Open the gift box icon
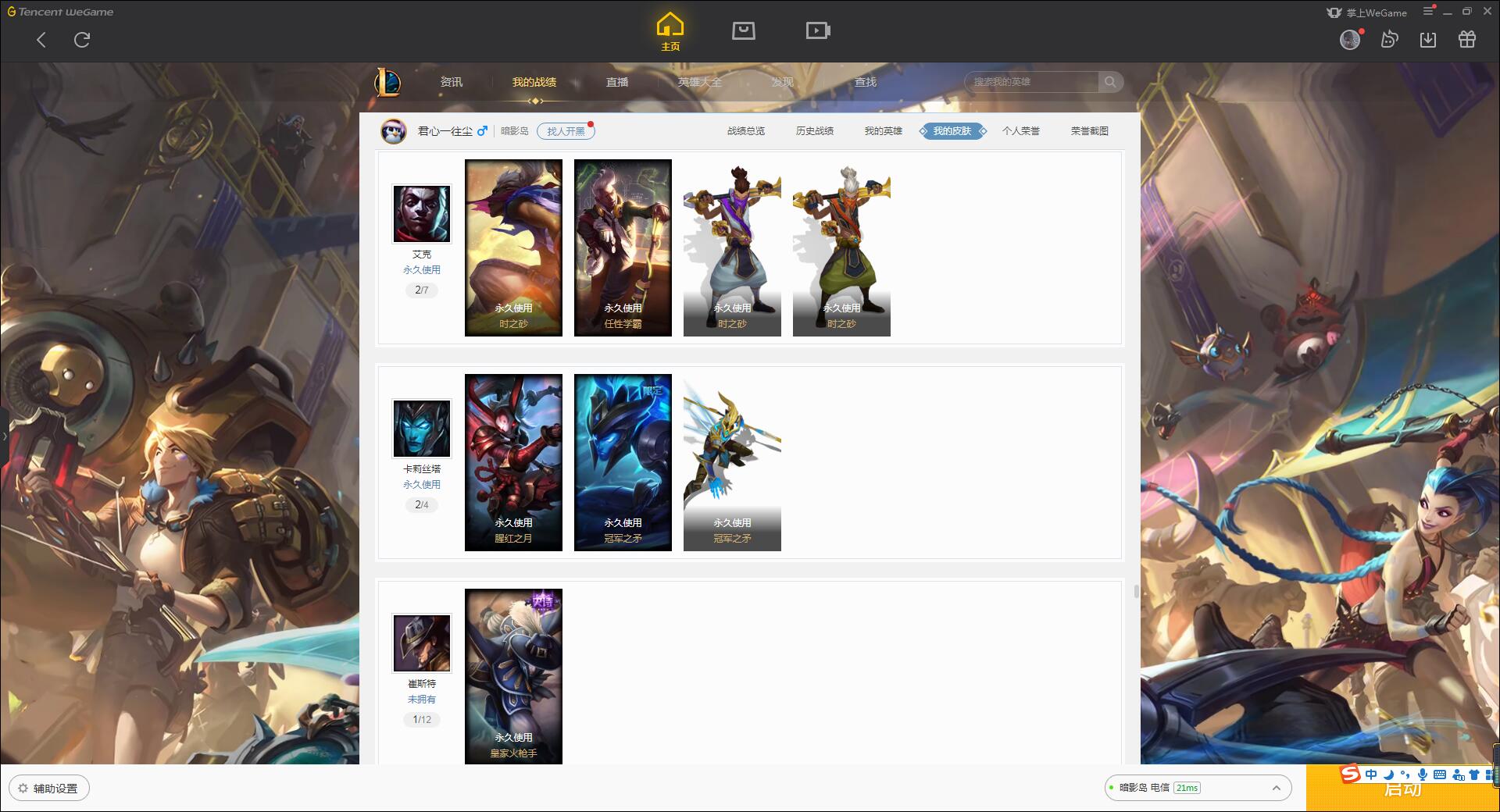This screenshot has height=812, width=1500. click(x=1467, y=40)
